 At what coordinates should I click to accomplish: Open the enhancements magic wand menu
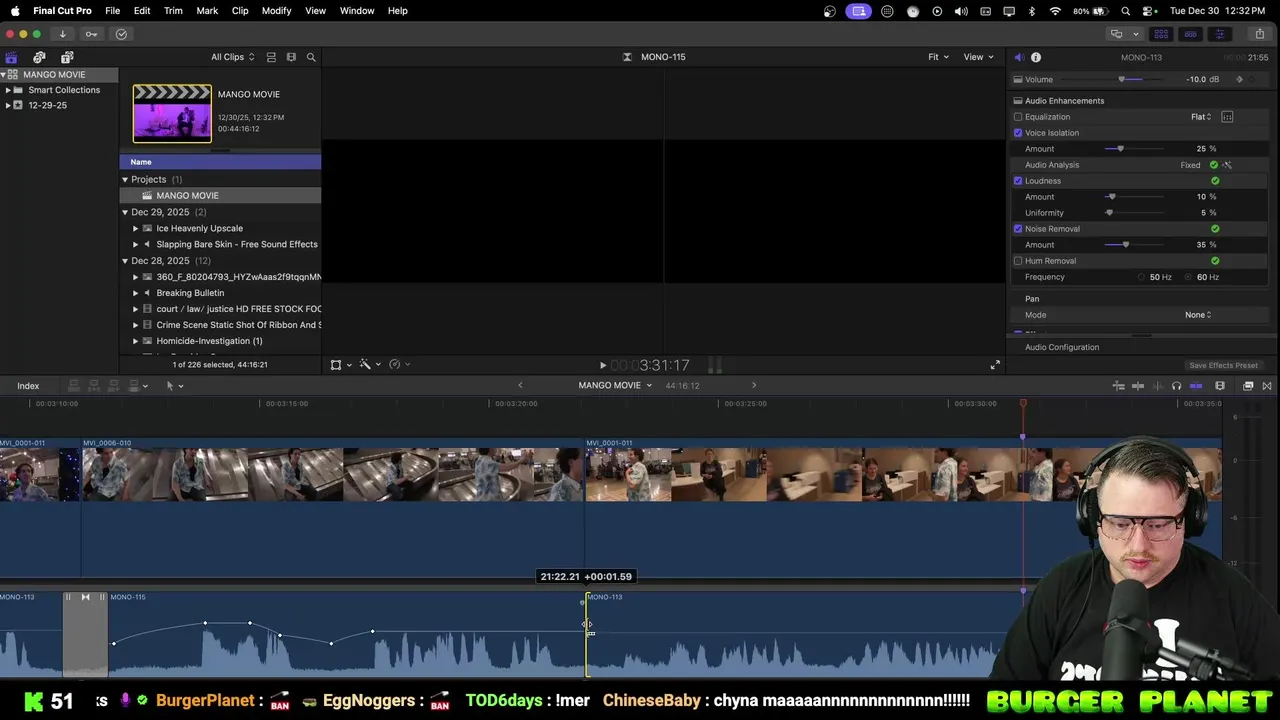[365, 365]
